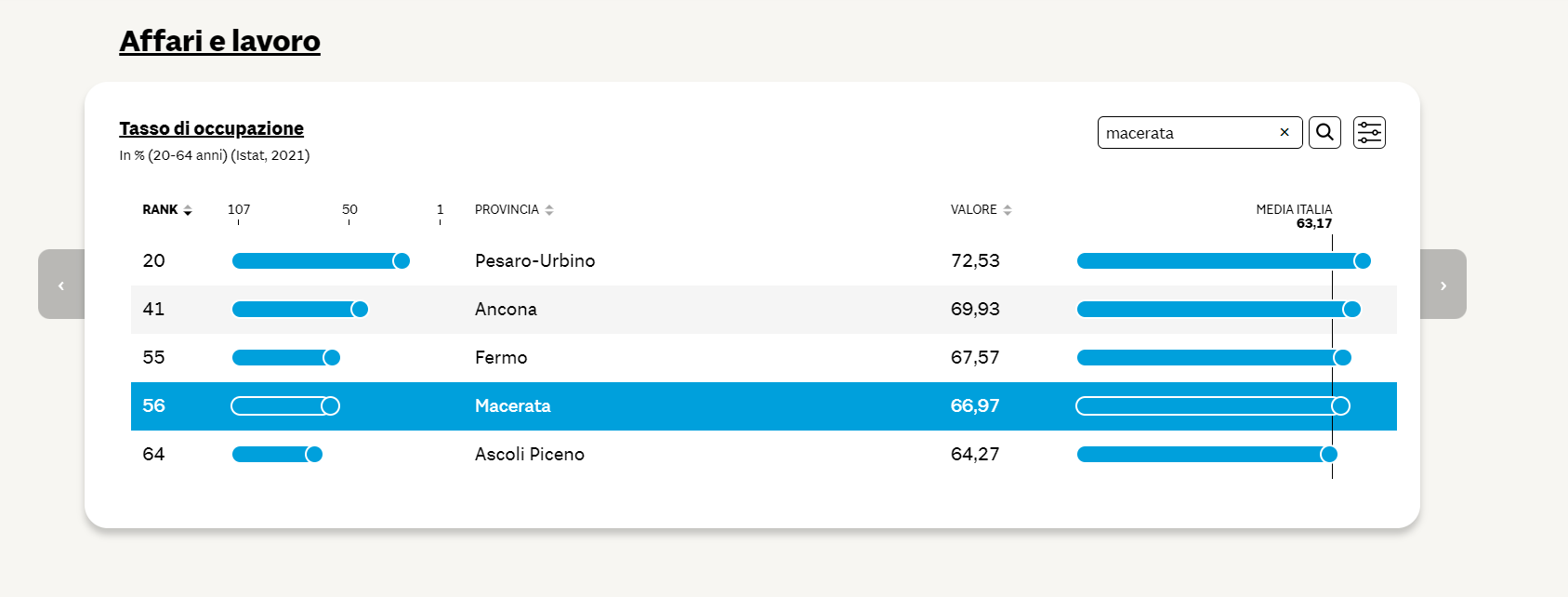Select the Ancona province row
The height and width of the screenshot is (597, 1568).
coord(764,310)
